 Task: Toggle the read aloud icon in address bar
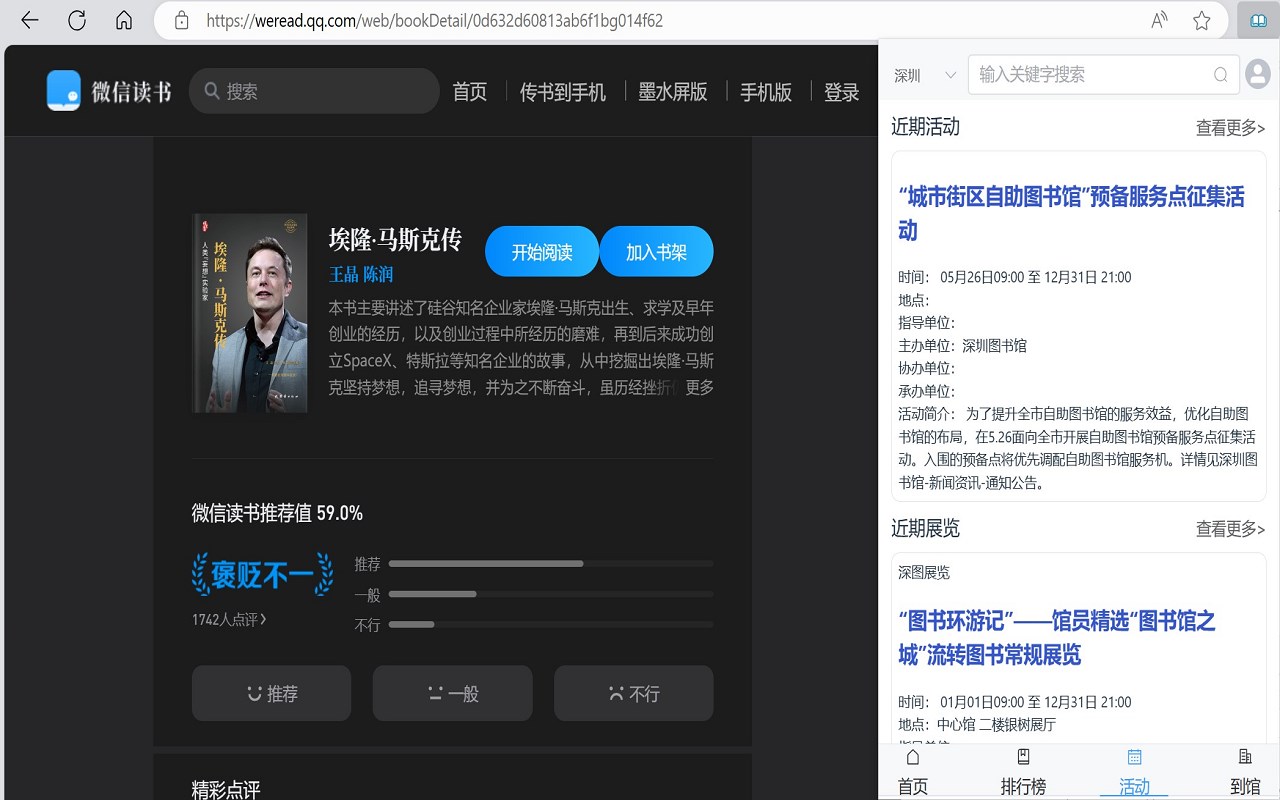[1159, 20]
